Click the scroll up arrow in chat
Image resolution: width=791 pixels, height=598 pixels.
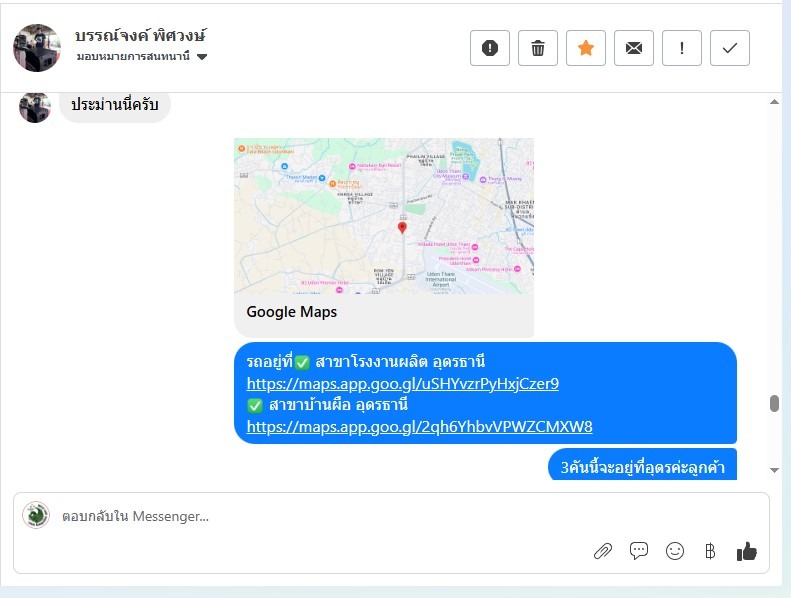coord(774,102)
